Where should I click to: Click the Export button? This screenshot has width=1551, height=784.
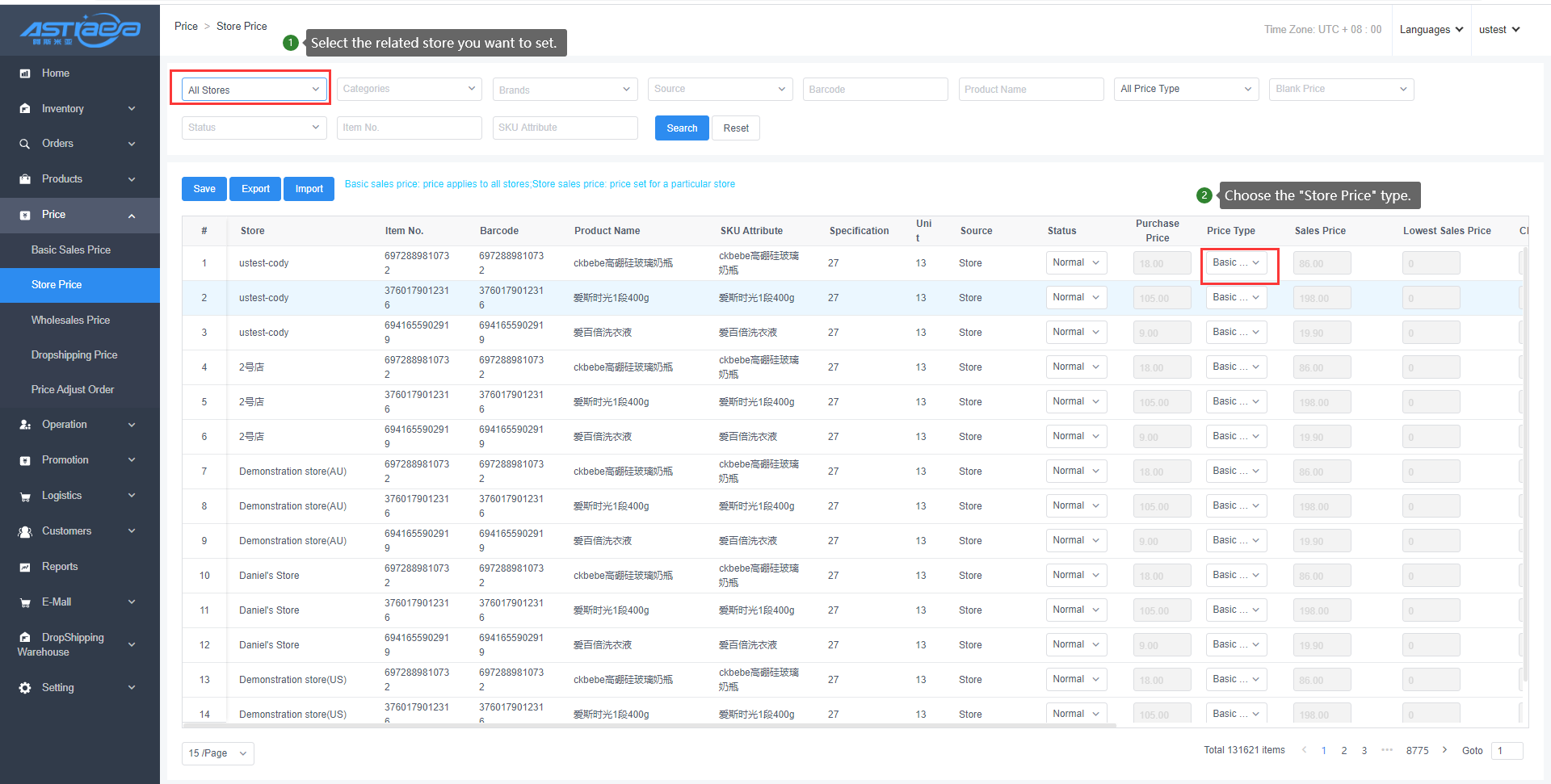(x=255, y=189)
